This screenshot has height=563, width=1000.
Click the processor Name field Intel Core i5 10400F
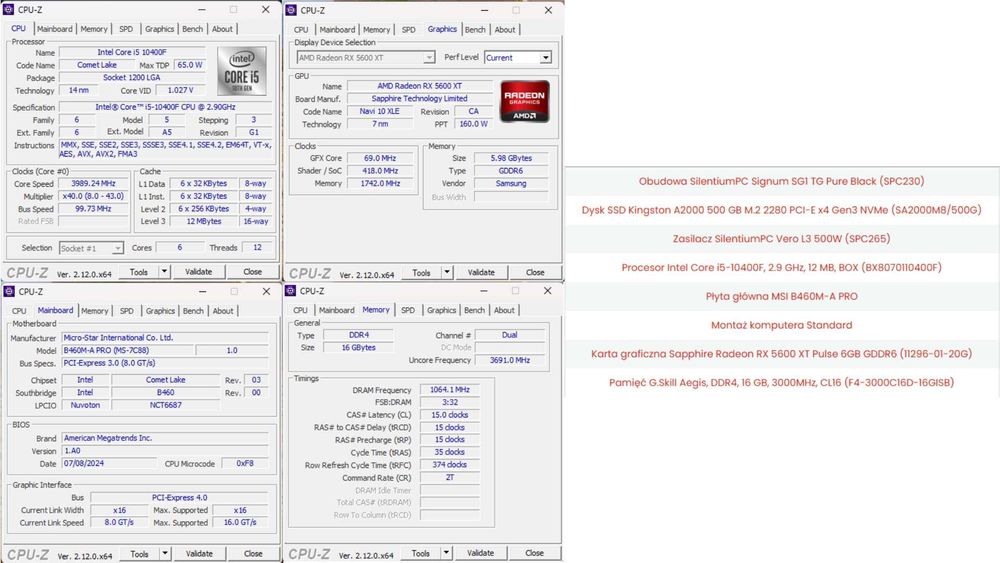click(132, 52)
